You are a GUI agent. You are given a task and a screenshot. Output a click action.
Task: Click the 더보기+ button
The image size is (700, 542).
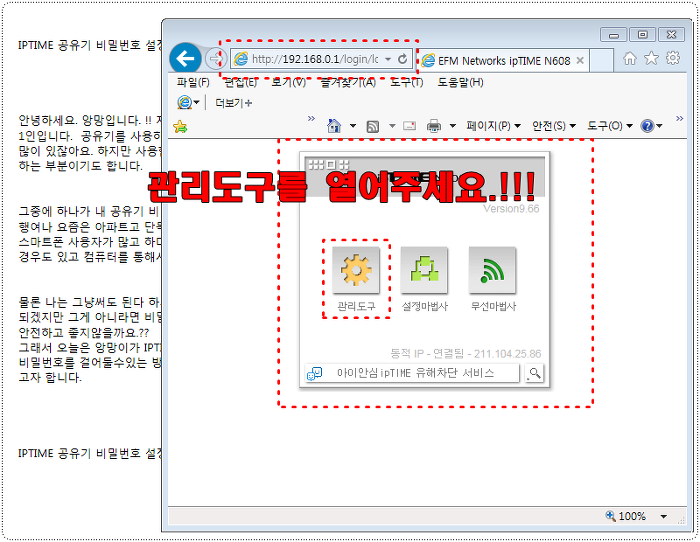pos(233,103)
